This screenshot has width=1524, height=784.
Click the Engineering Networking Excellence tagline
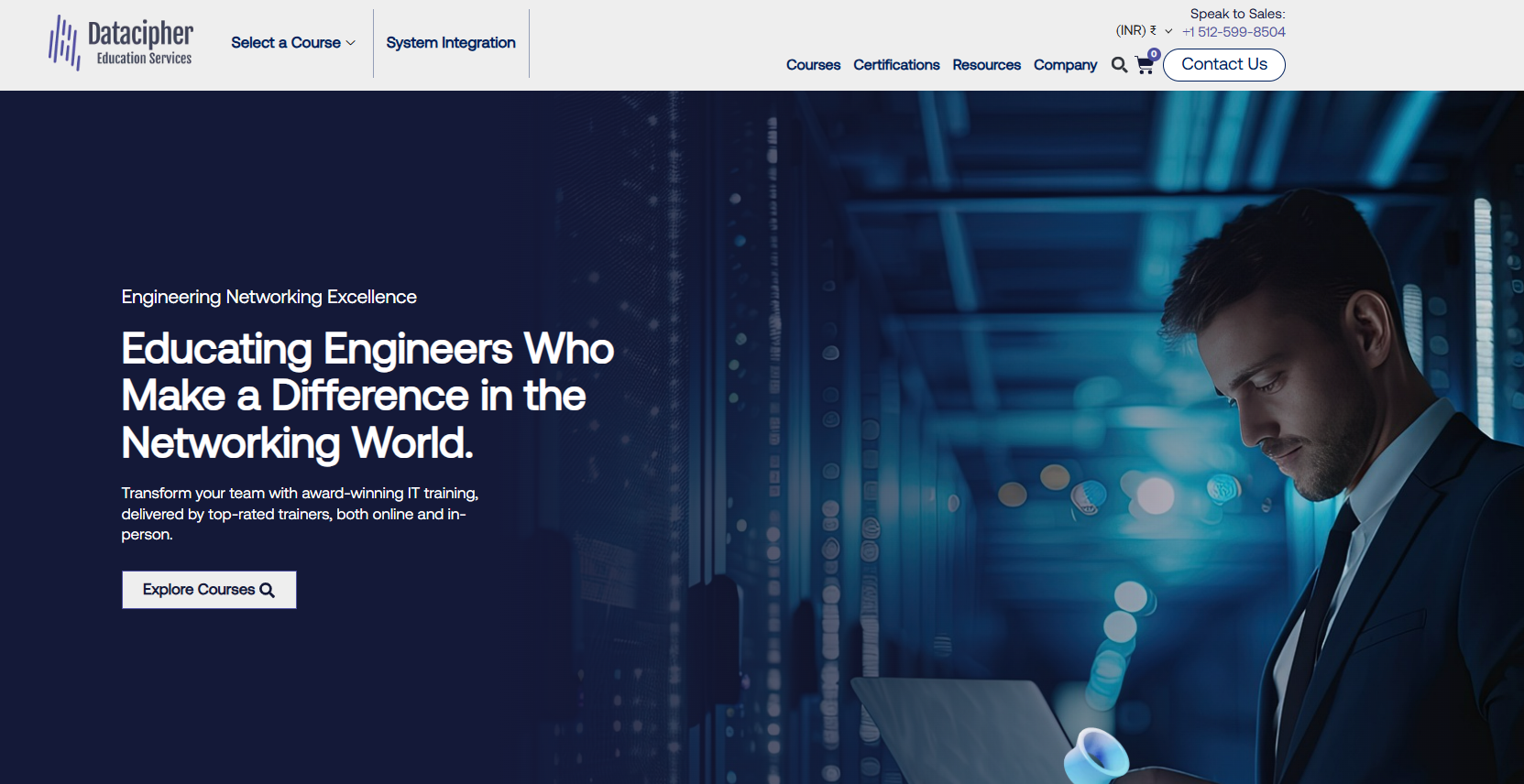[269, 297]
